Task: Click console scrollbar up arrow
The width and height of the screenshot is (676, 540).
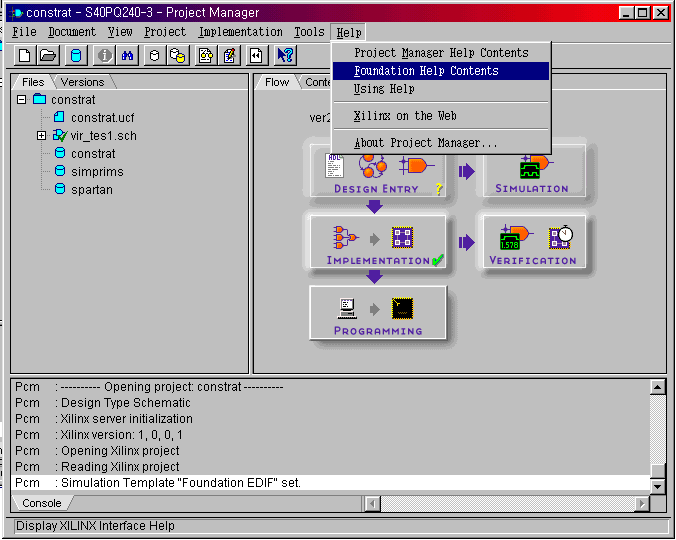Action: click(x=658, y=387)
